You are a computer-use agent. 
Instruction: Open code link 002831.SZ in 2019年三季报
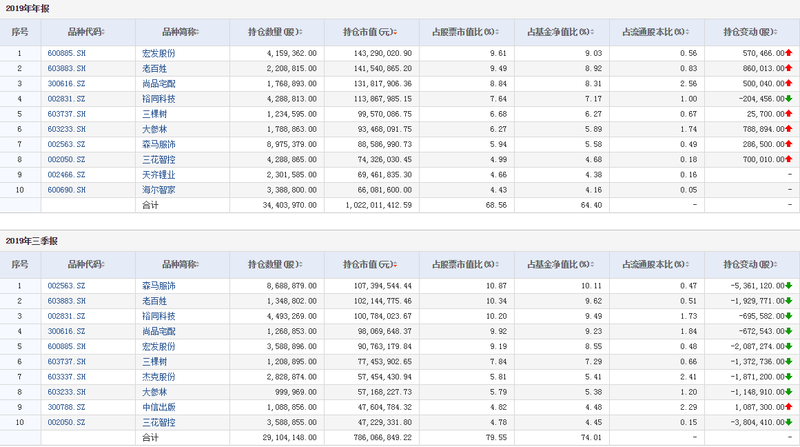67,316
